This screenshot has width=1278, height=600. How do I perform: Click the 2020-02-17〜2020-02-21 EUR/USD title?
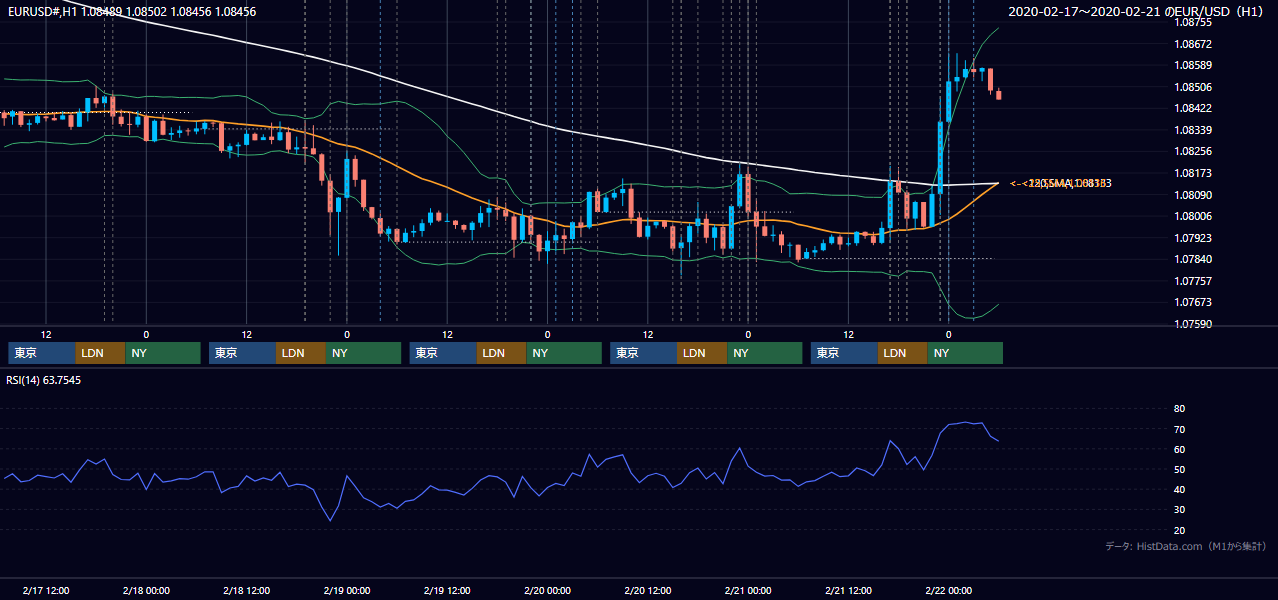(1137, 12)
